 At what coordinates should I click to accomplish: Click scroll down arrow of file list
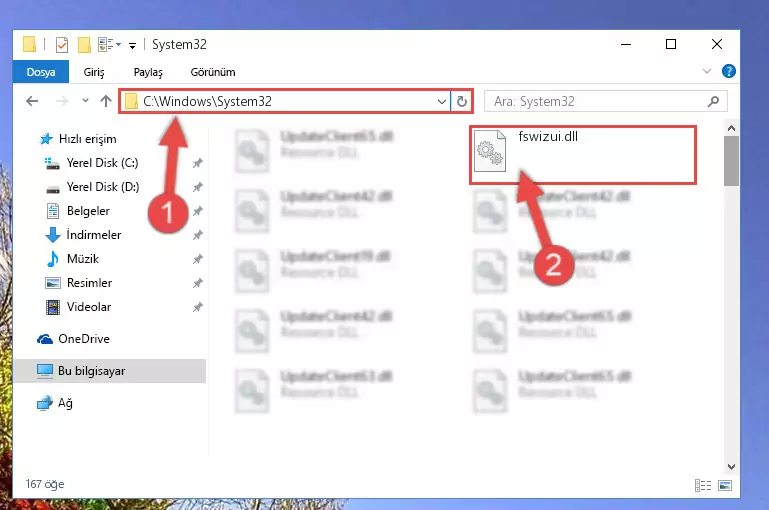pos(731,466)
